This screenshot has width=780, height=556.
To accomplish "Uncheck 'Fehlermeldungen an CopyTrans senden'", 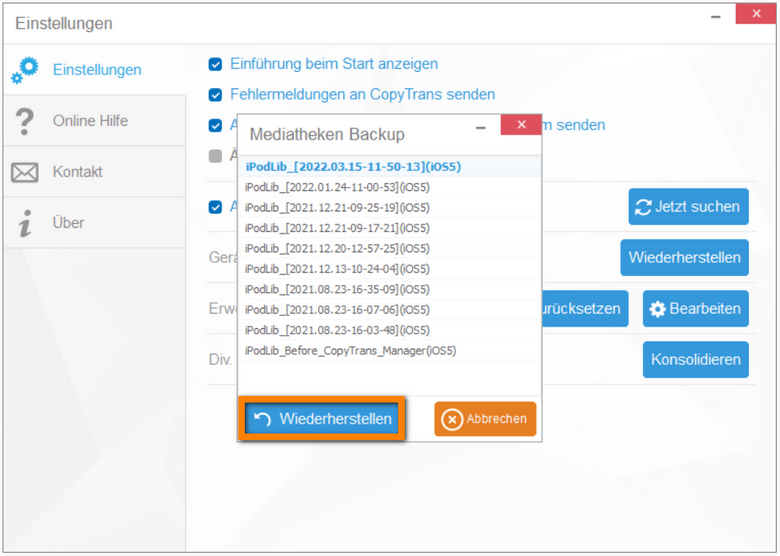I will click(215, 95).
